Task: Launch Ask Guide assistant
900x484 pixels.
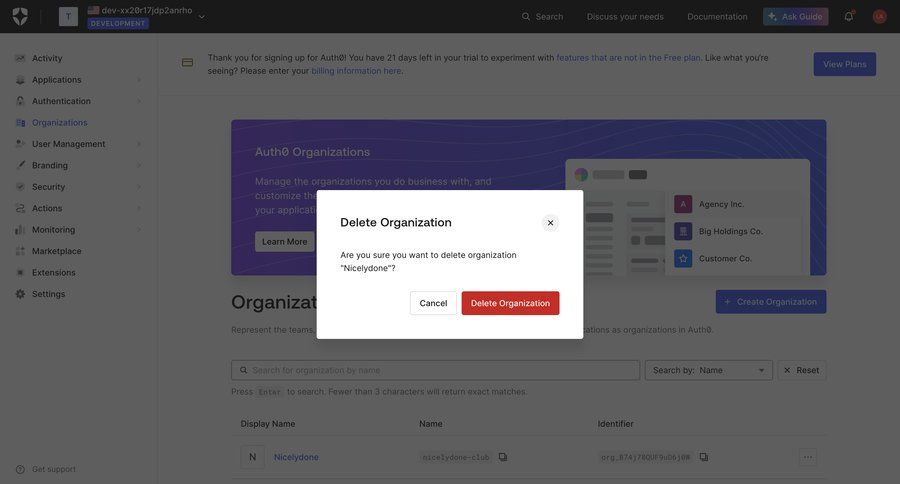Action: (x=796, y=17)
